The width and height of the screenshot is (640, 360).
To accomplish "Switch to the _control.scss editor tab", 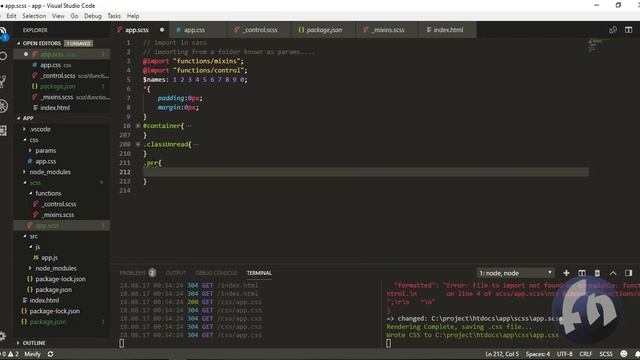I will [x=258, y=30].
